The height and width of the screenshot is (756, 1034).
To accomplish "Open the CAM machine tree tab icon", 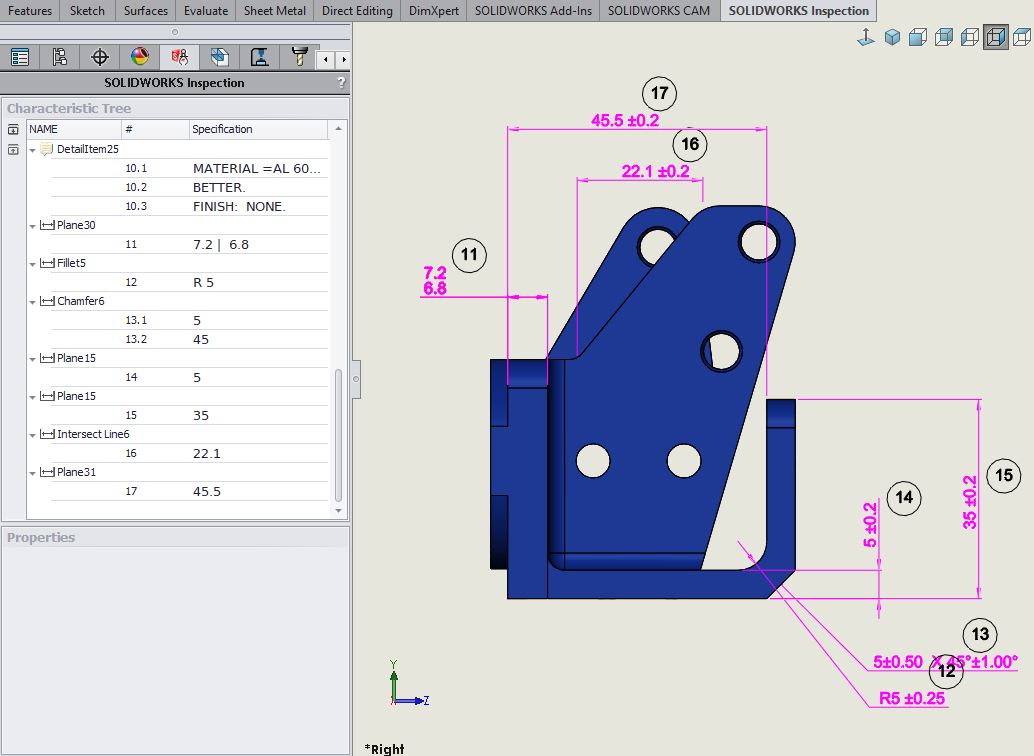I will 259,57.
